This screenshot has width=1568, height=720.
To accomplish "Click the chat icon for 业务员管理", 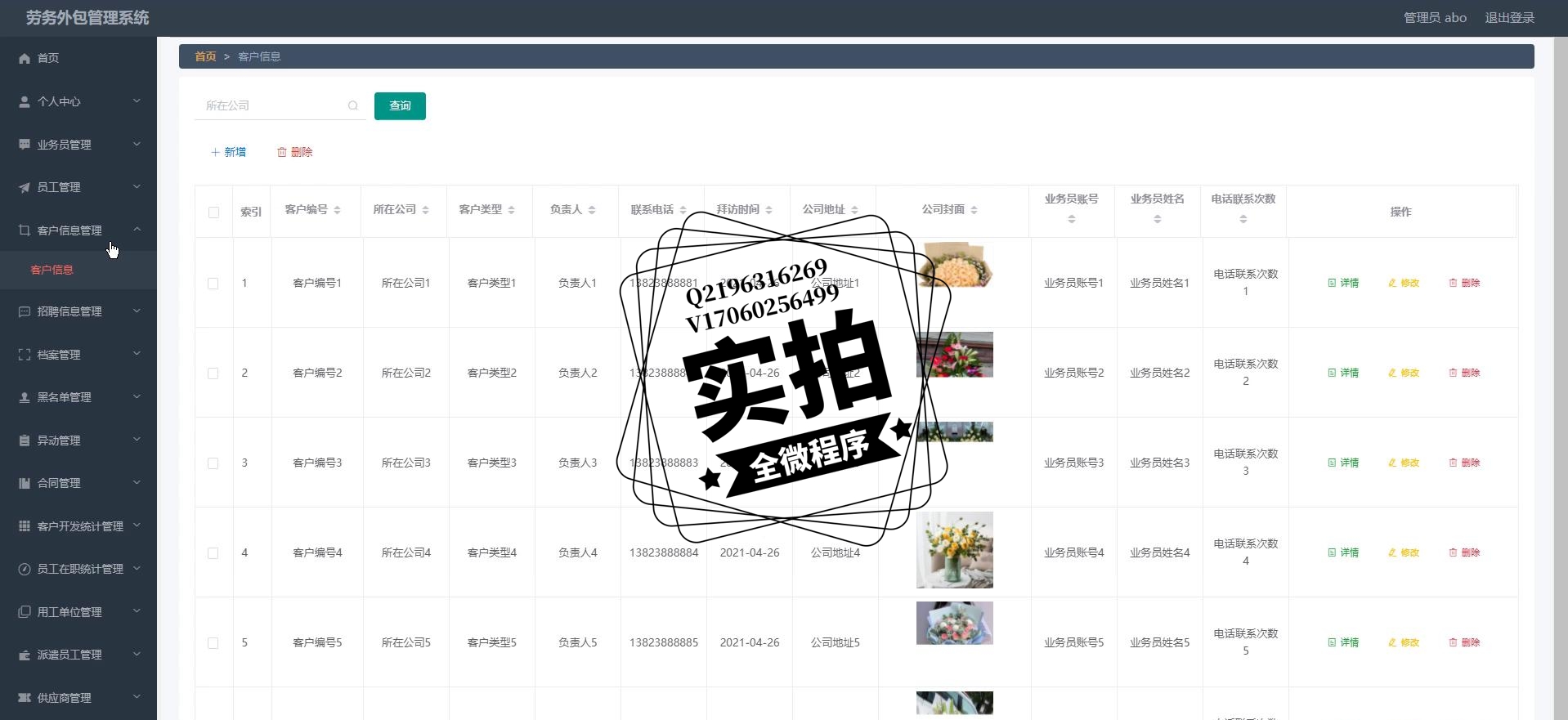I will pos(25,145).
